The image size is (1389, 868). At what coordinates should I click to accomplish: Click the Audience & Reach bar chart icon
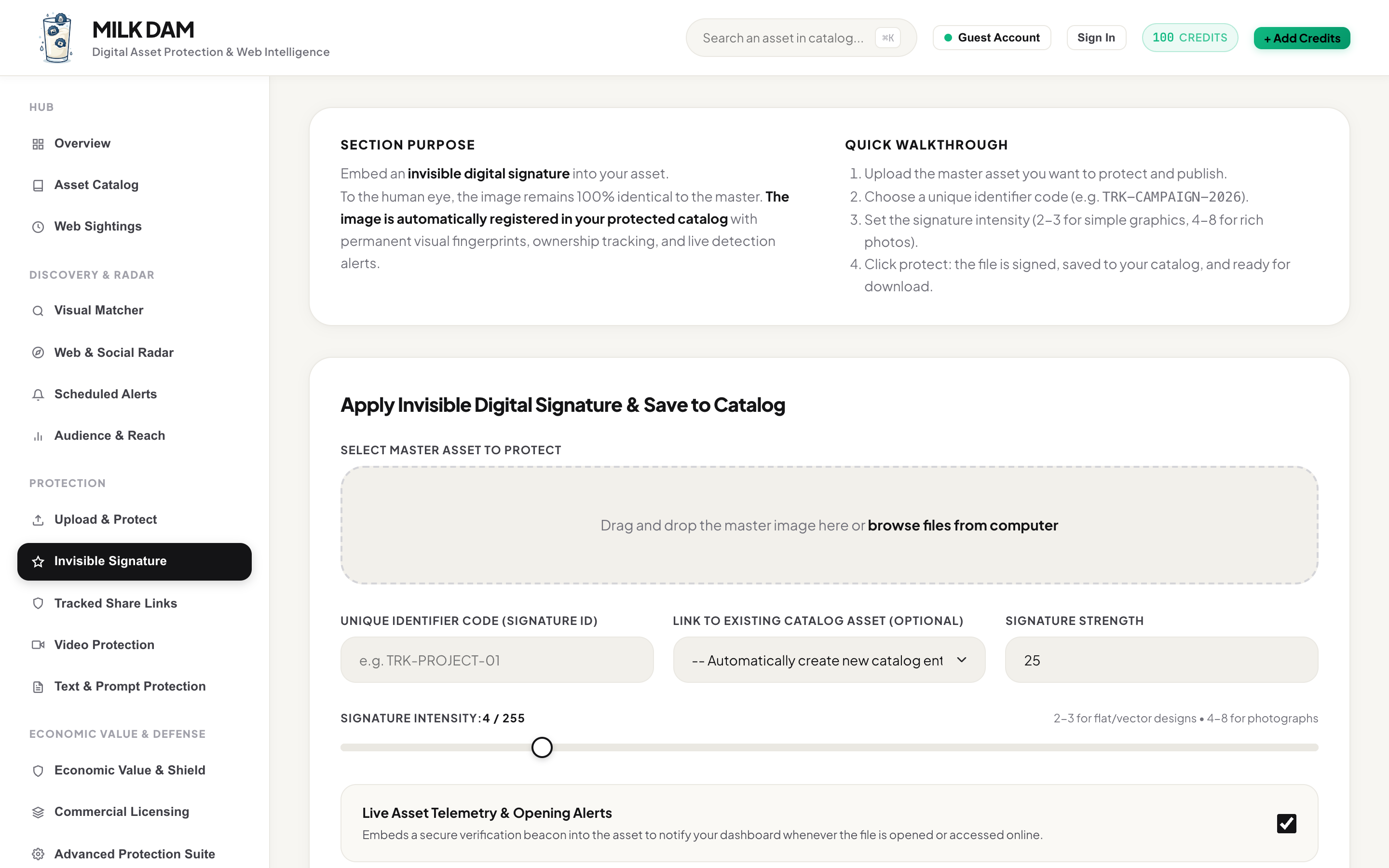click(x=38, y=436)
